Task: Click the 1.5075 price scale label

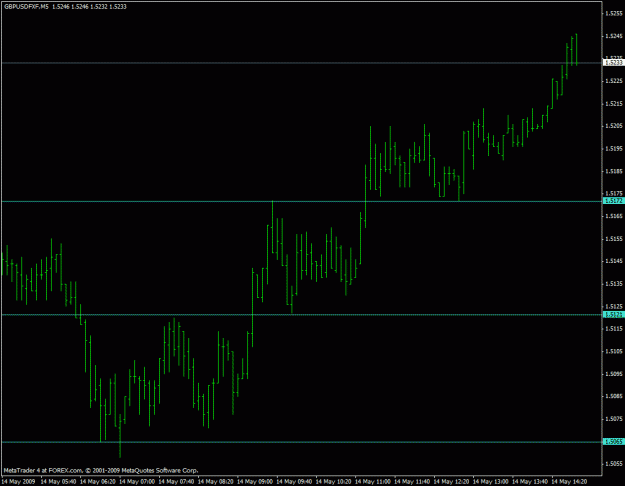Action: [614, 419]
